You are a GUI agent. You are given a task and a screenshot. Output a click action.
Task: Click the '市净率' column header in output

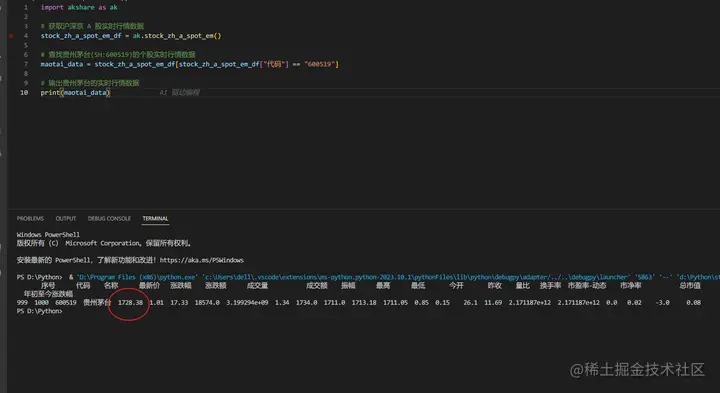coord(630,286)
